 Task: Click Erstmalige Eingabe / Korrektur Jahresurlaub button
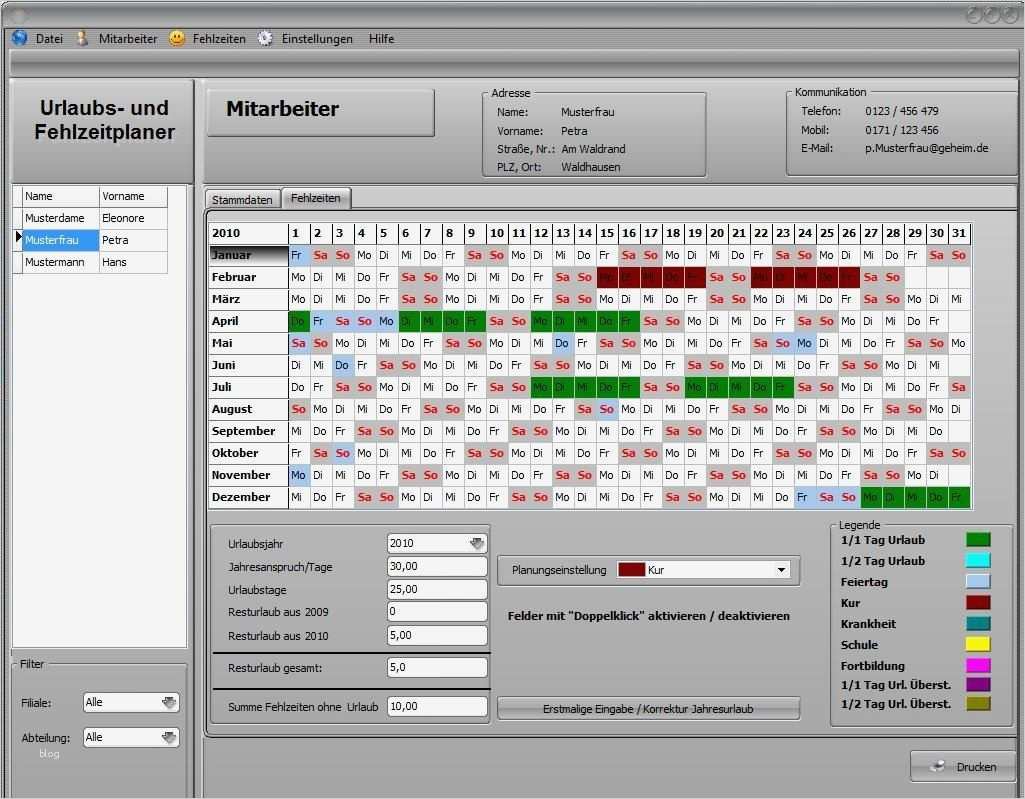[x=648, y=709]
